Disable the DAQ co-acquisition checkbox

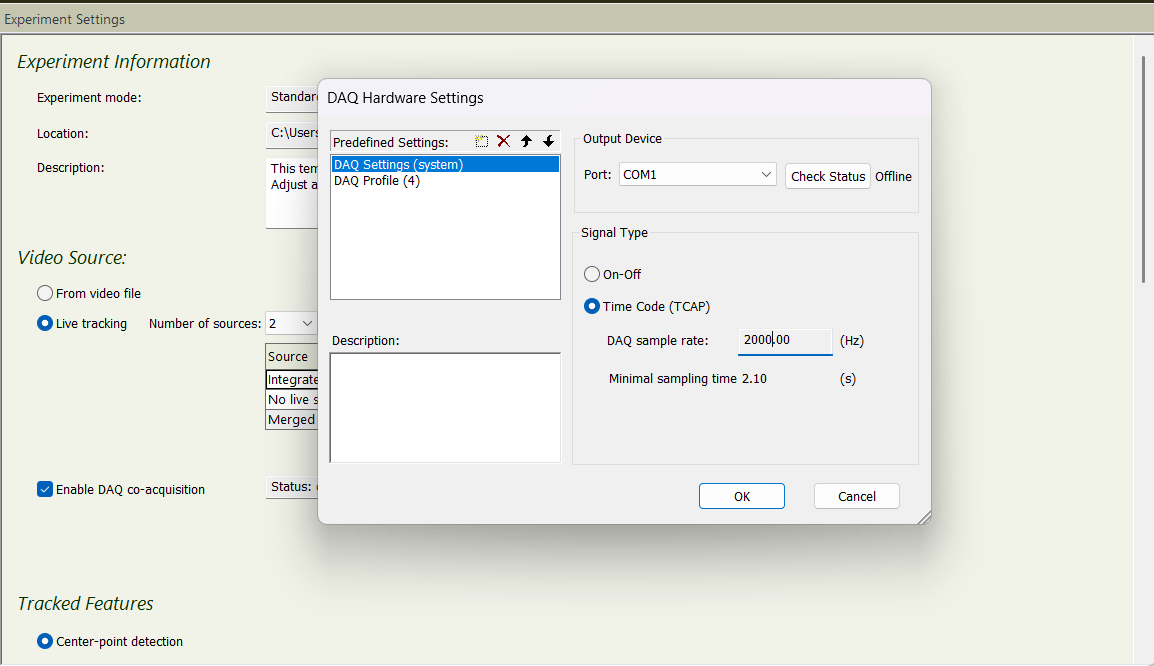click(45, 490)
